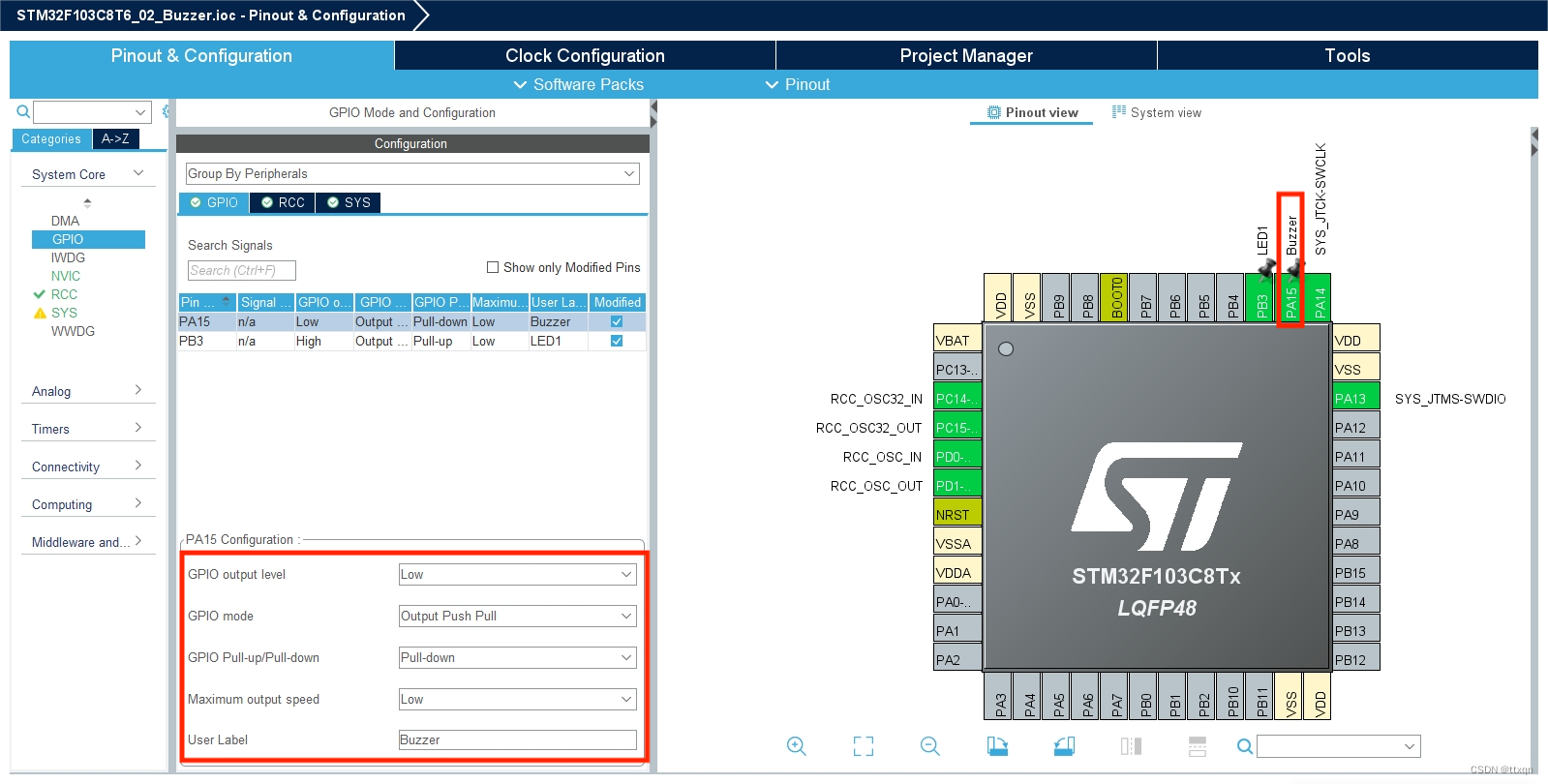1548x784 pixels.
Task: Zoom in on the chip pinout view
Action: [797, 746]
